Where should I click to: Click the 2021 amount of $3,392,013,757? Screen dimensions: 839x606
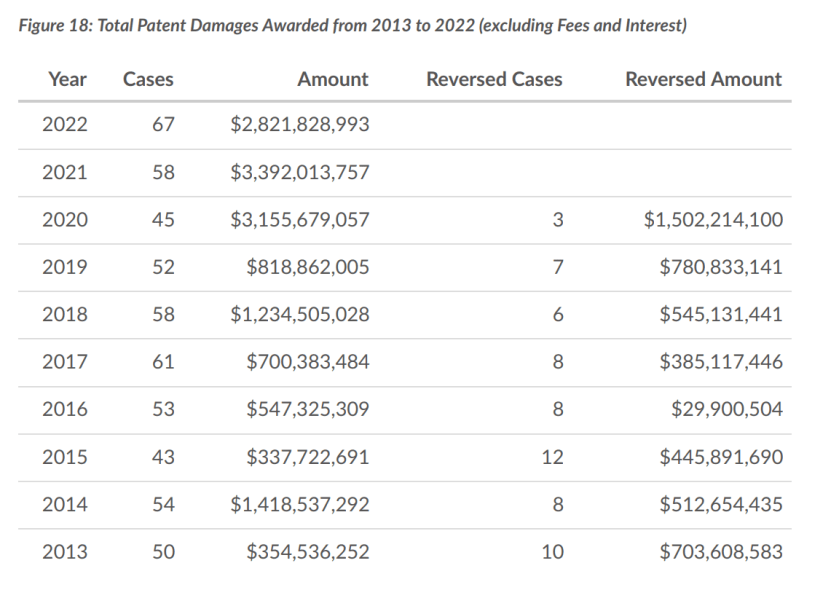point(300,172)
